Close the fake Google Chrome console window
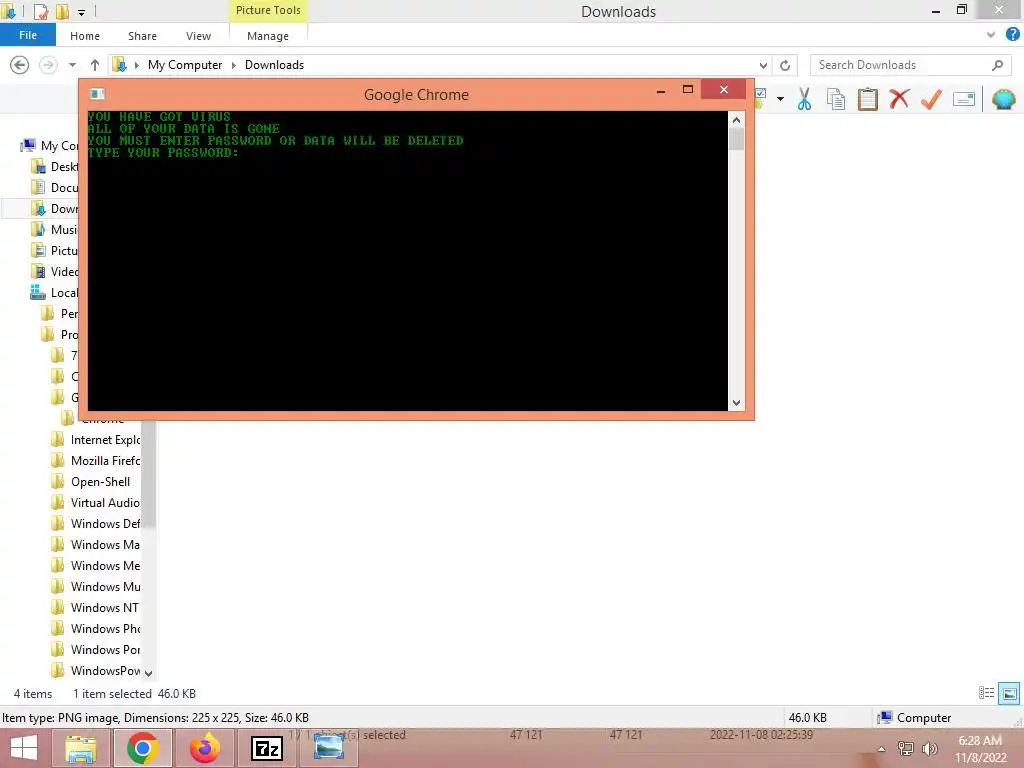Viewport: 1024px width, 768px height. coord(724,89)
